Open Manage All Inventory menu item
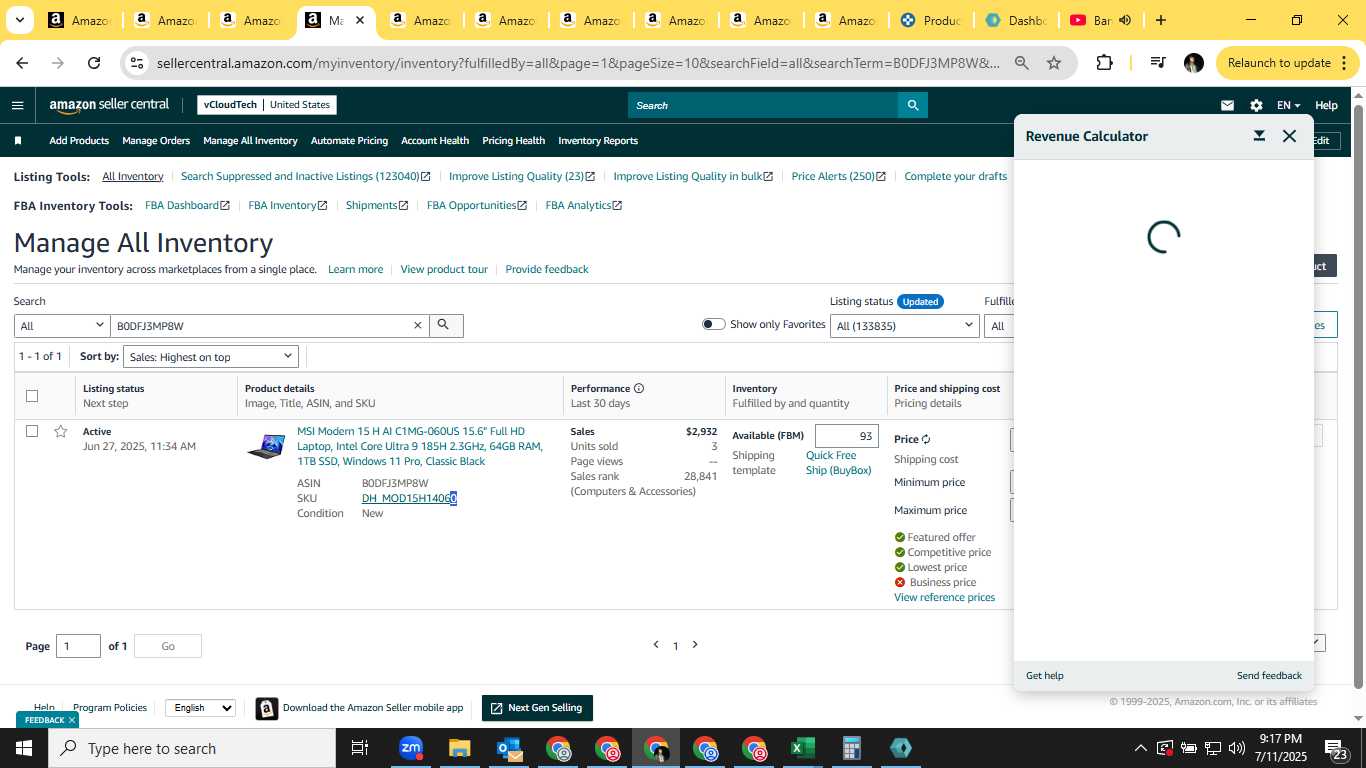Image resolution: width=1366 pixels, height=768 pixels. 250,141
